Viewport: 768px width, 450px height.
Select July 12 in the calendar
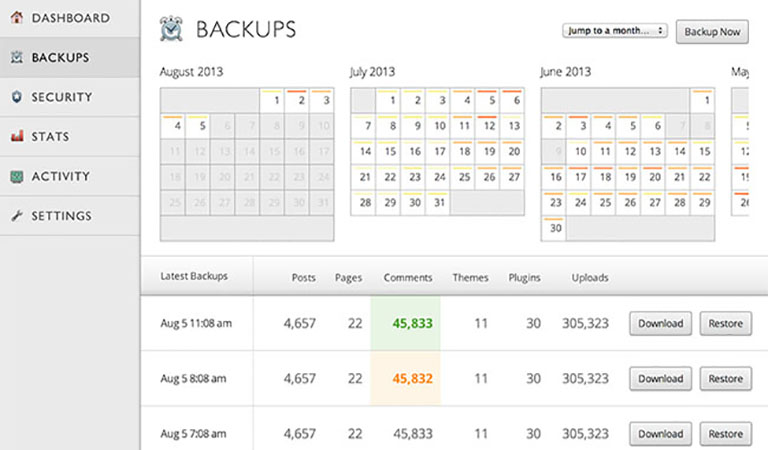[x=487, y=126]
